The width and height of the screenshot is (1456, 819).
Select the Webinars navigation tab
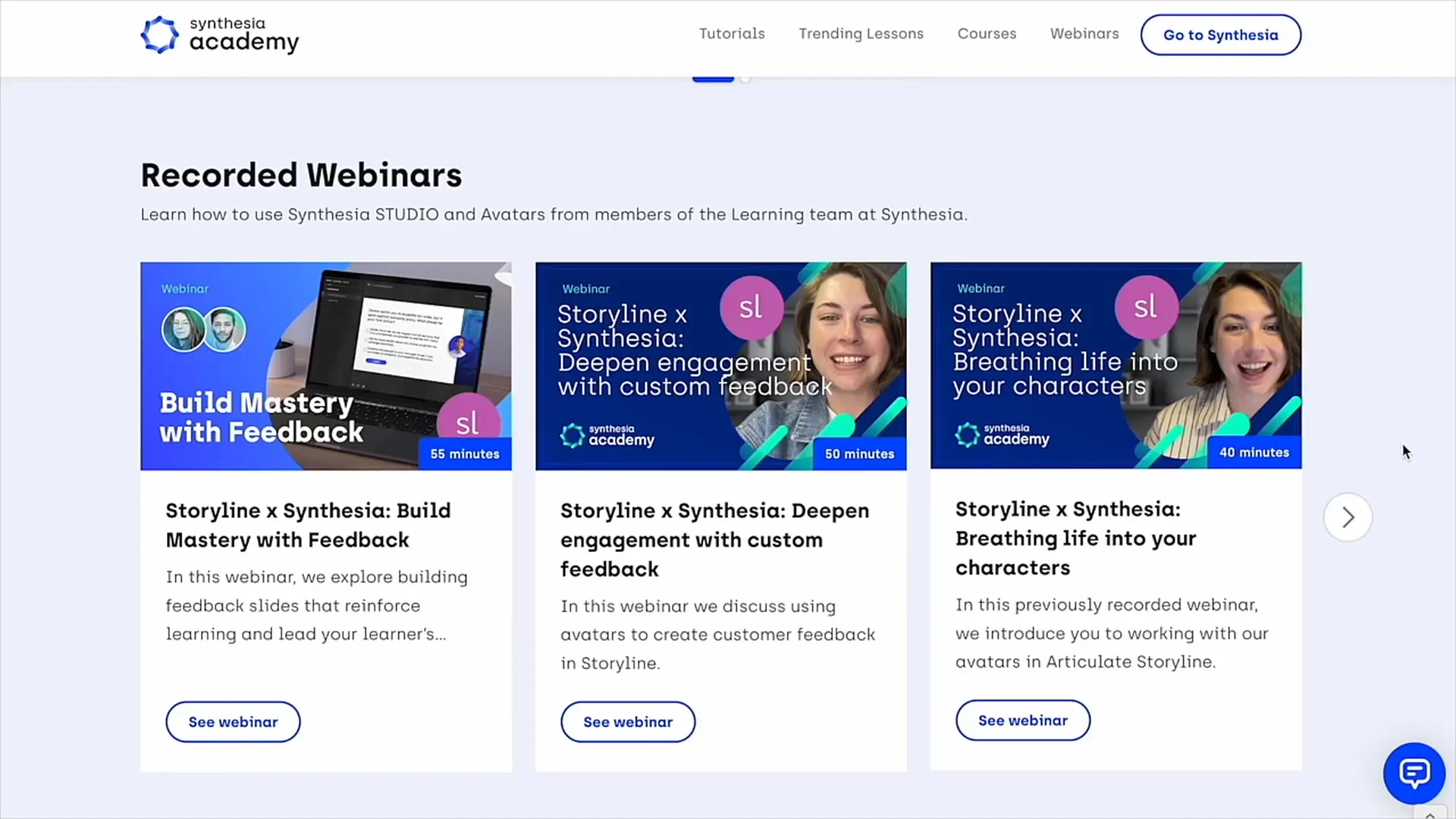pyautogui.click(x=1085, y=33)
